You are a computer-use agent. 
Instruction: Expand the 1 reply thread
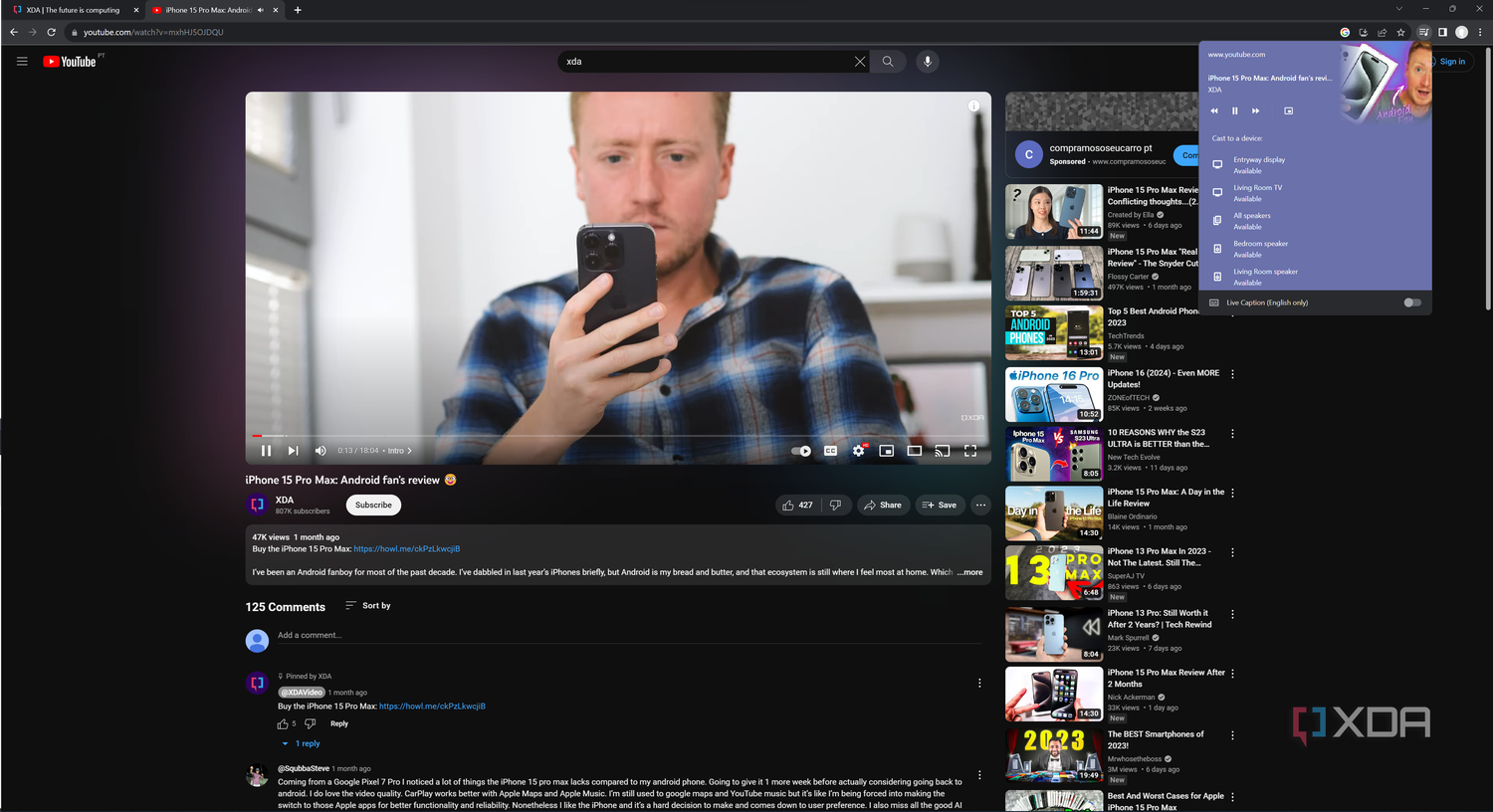[x=302, y=744]
